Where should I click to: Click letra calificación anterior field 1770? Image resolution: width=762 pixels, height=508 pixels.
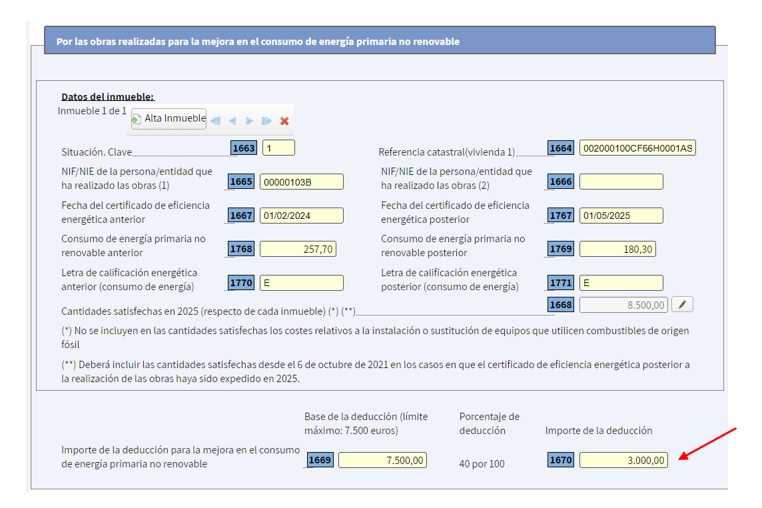(301, 283)
